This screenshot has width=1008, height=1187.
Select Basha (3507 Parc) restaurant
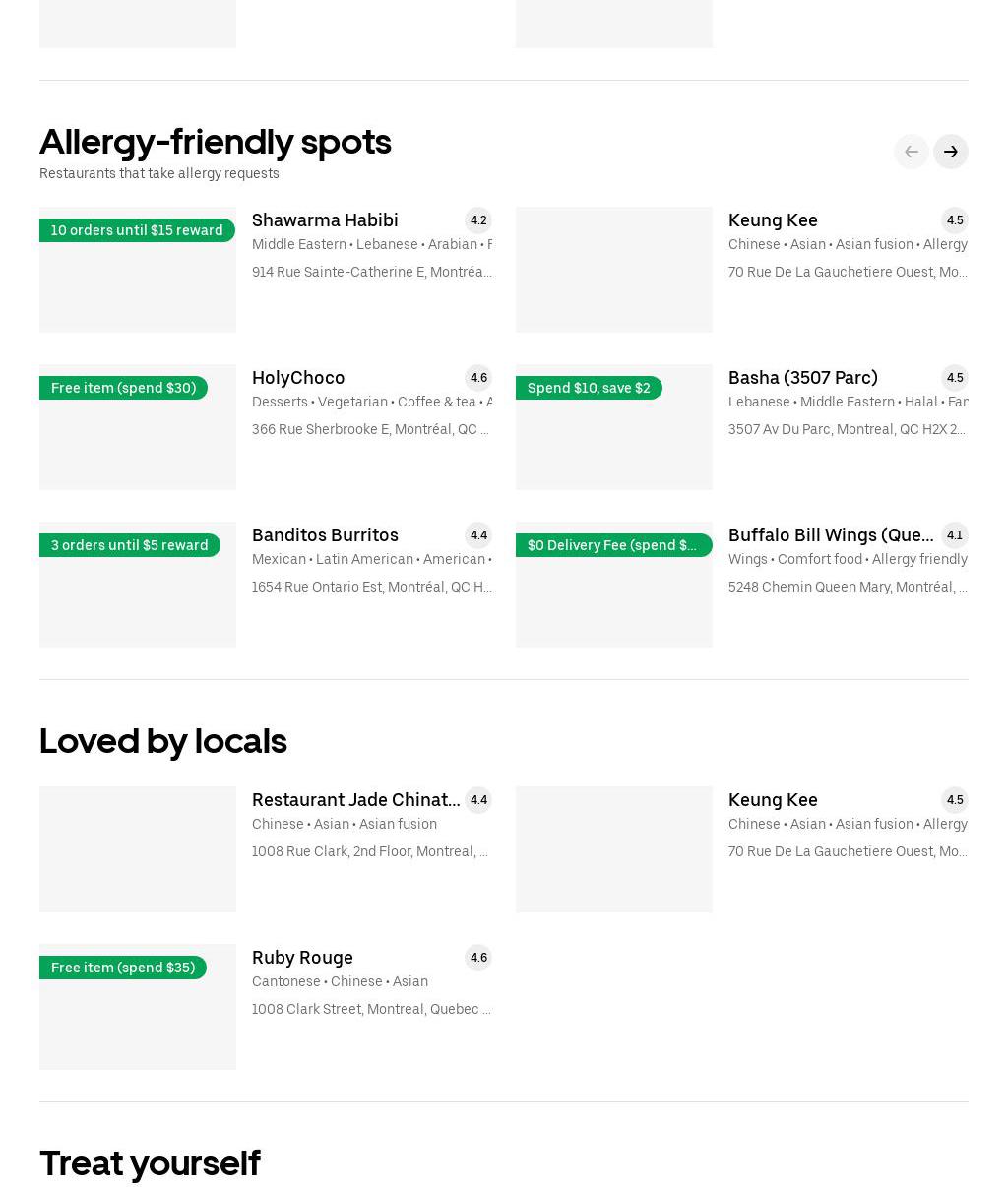click(802, 378)
